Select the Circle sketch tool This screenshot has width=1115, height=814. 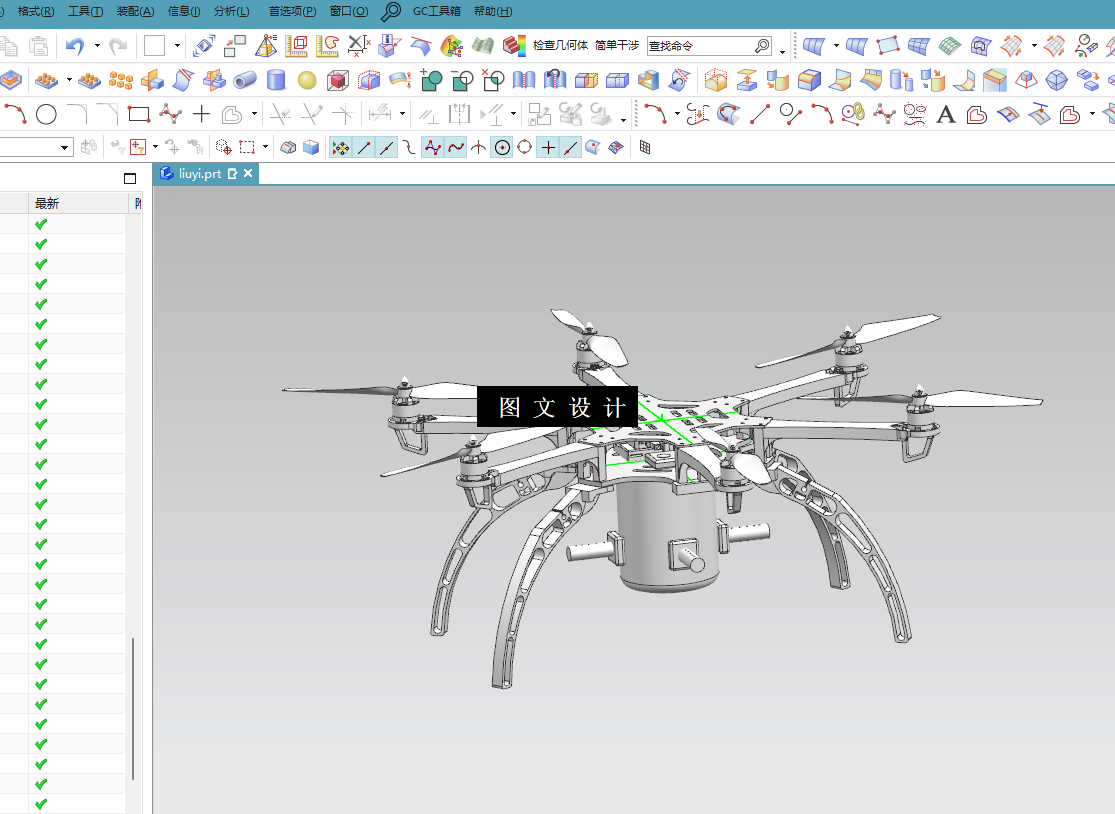pos(46,114)
